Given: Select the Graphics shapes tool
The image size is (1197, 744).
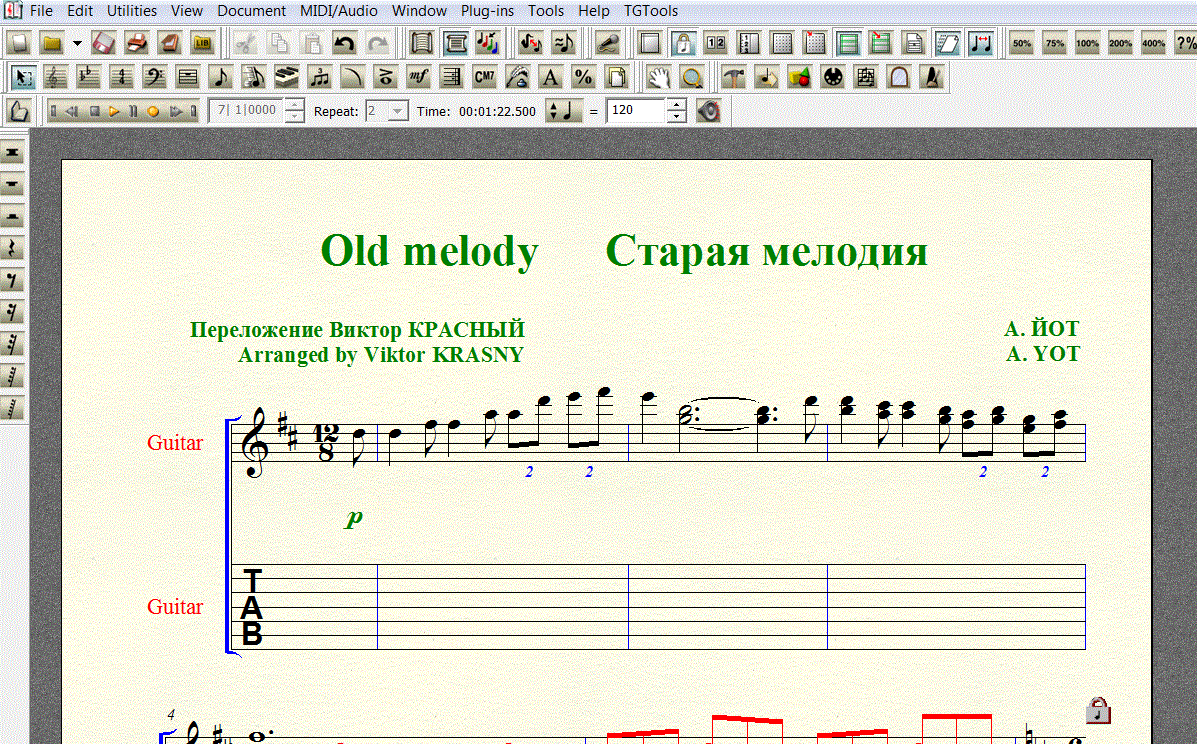Looking at the screenshot, I should coord(799,77).
